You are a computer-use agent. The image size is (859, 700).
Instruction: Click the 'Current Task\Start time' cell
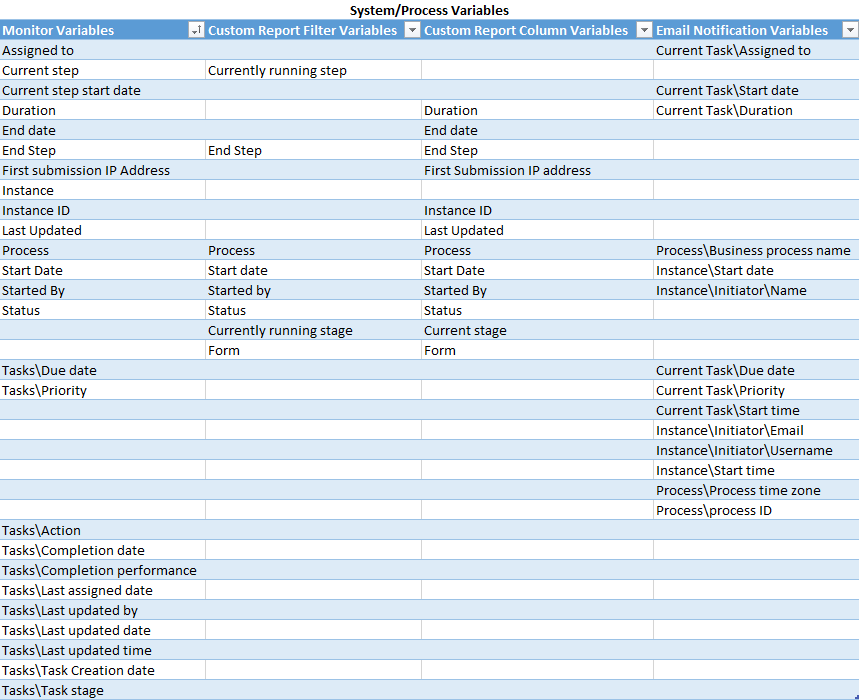pos(756,410)
